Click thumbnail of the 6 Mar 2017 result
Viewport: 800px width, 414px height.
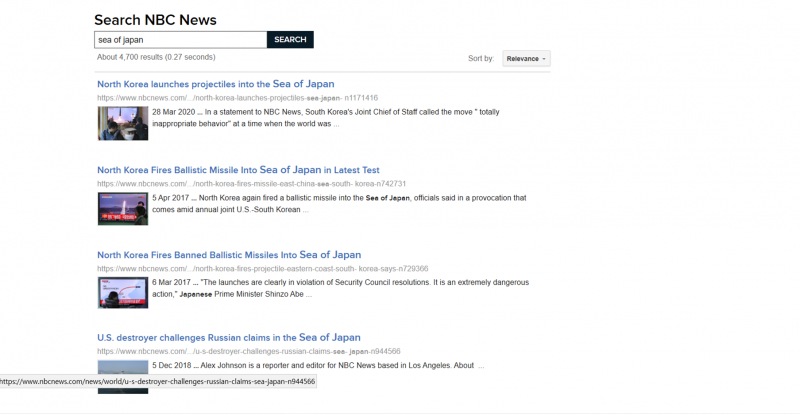122,293
